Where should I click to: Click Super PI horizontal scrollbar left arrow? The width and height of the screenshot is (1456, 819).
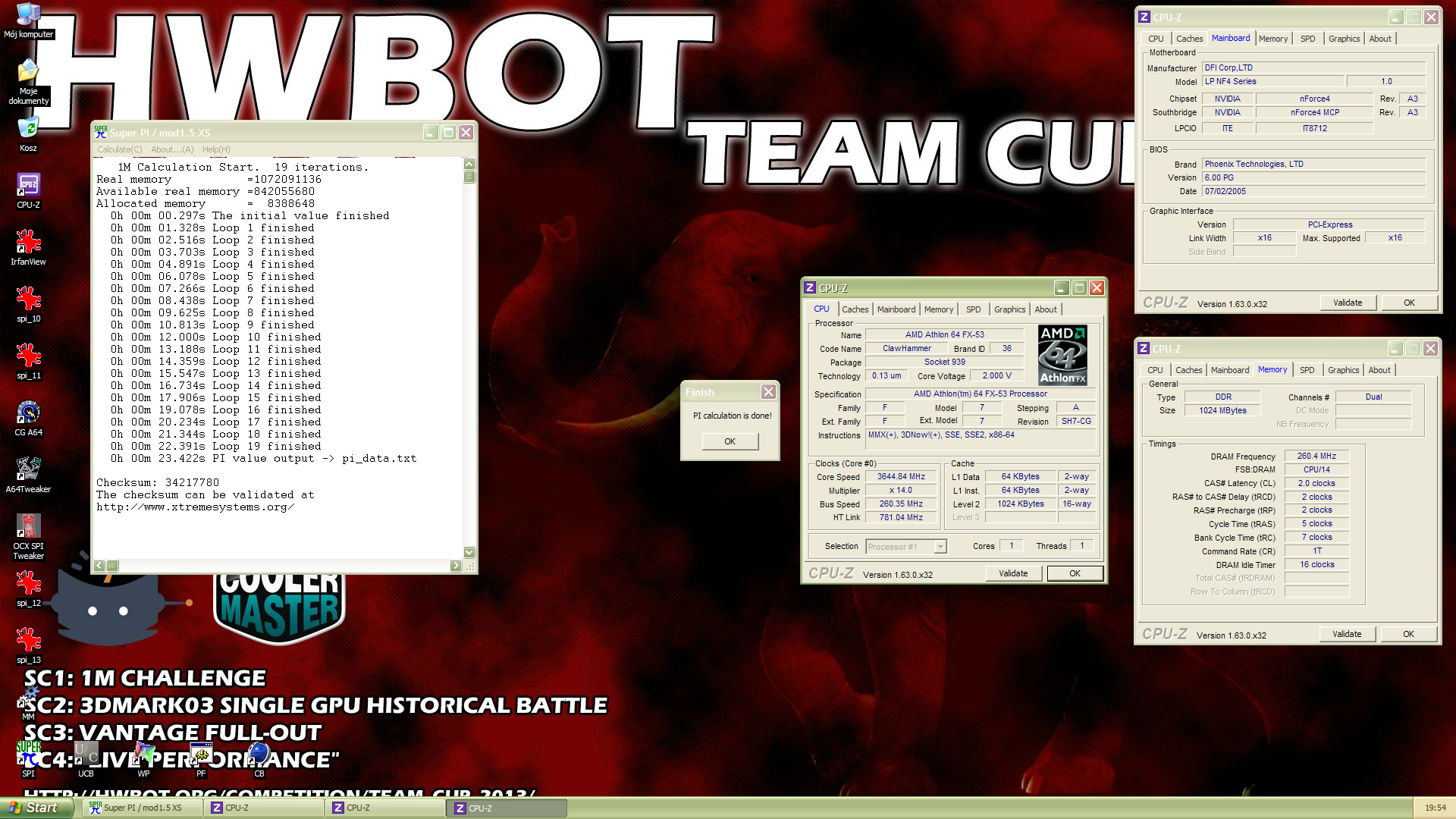(99, 566)
